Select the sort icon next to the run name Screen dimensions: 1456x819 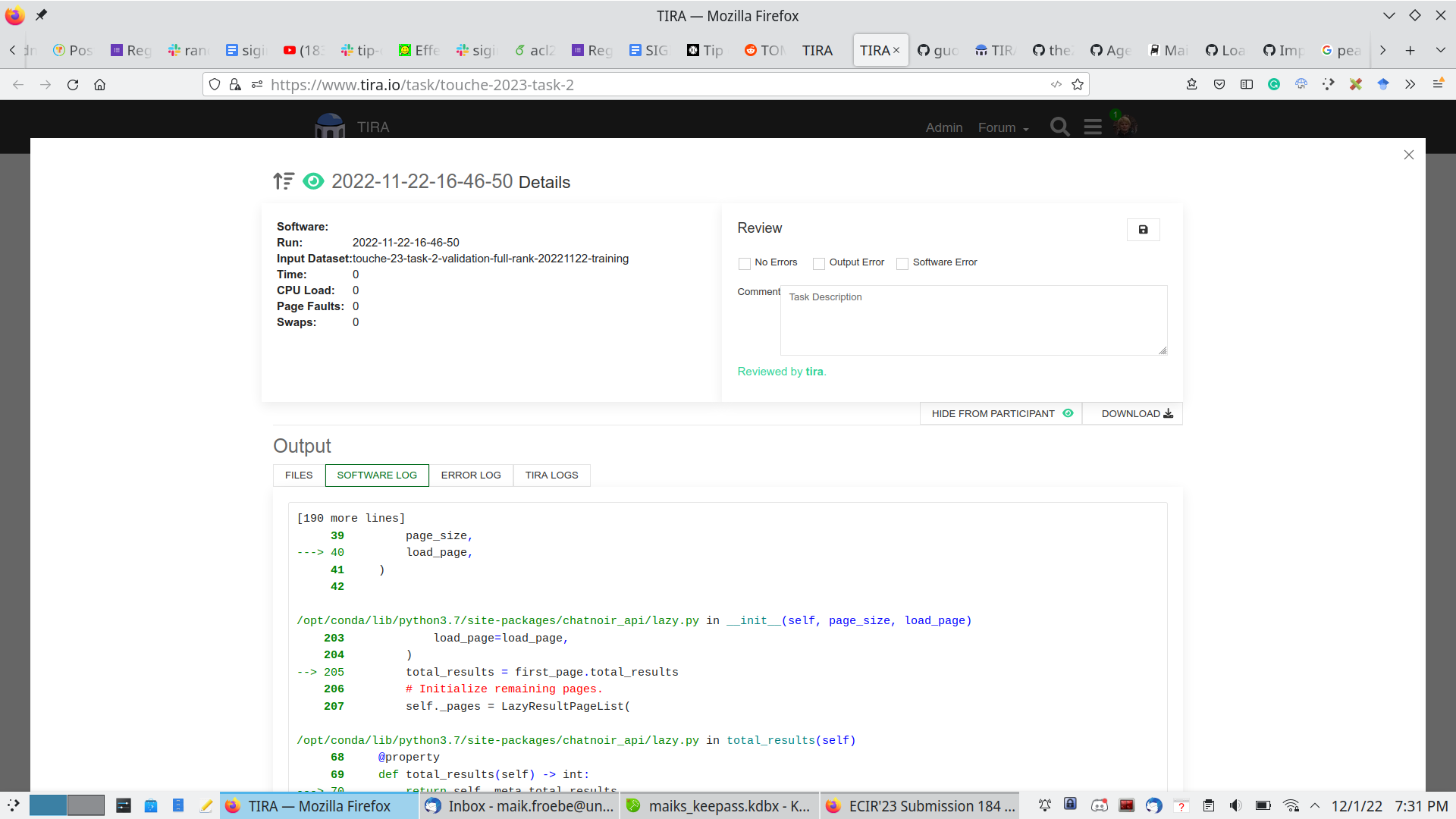coord(283,181)
